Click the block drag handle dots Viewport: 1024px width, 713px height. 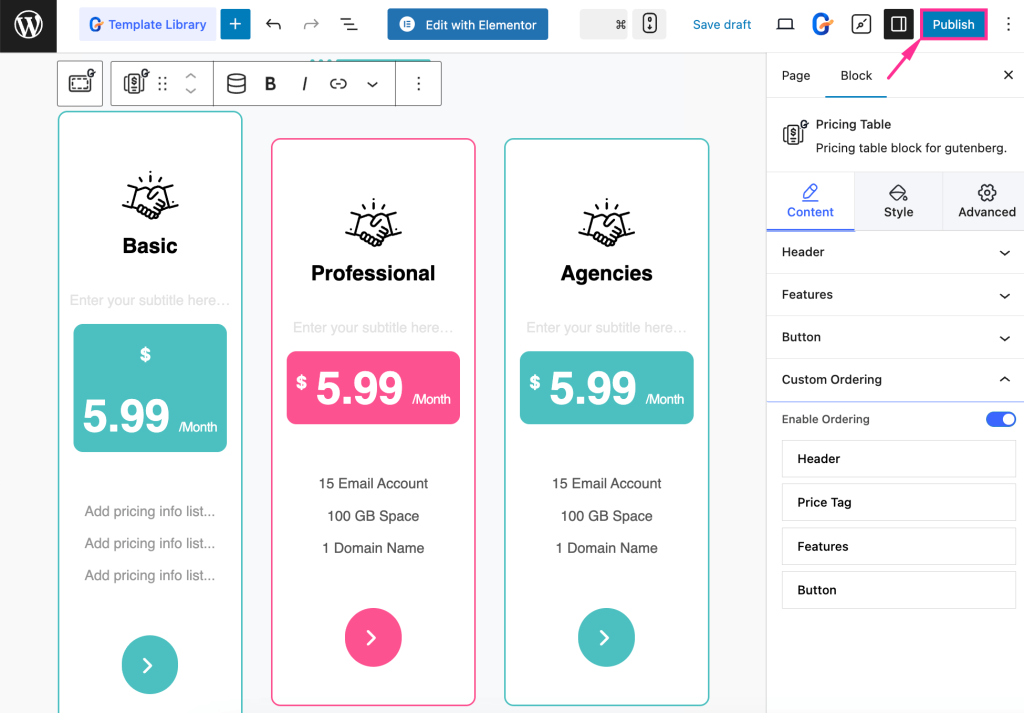click(163, 84)
